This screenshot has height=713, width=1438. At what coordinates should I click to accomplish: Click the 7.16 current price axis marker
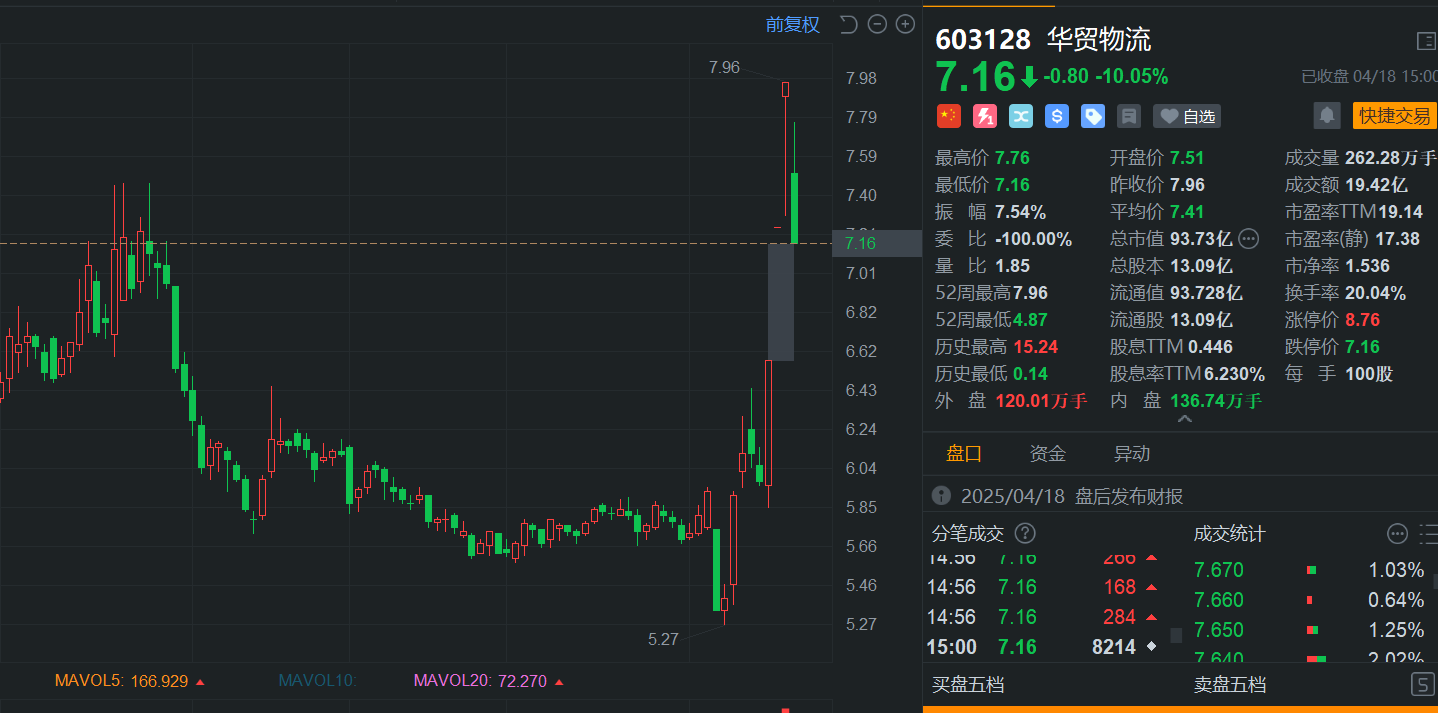pos(877,243)
